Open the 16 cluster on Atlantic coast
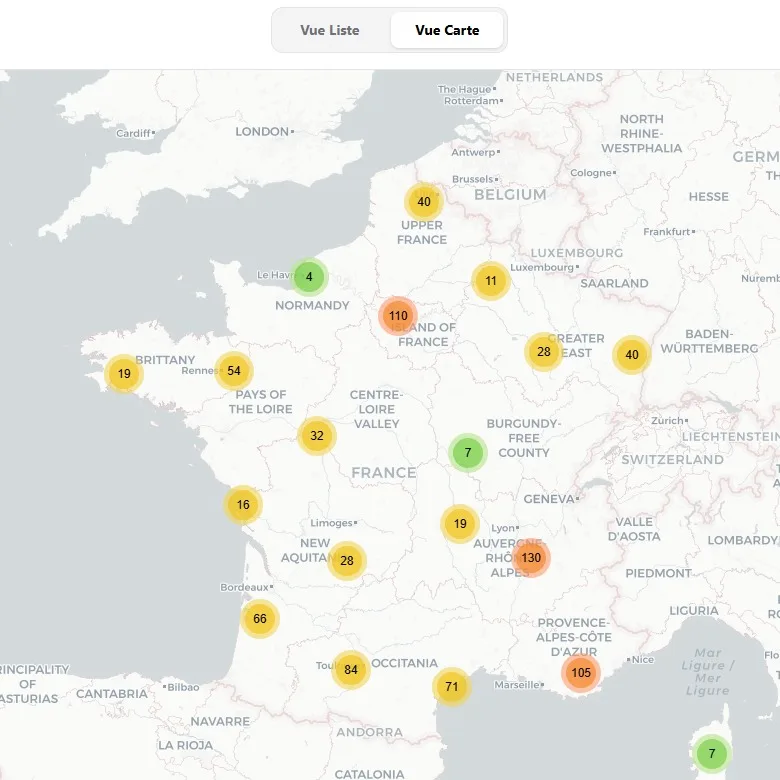The image size is (780, 780). point(243,504)
